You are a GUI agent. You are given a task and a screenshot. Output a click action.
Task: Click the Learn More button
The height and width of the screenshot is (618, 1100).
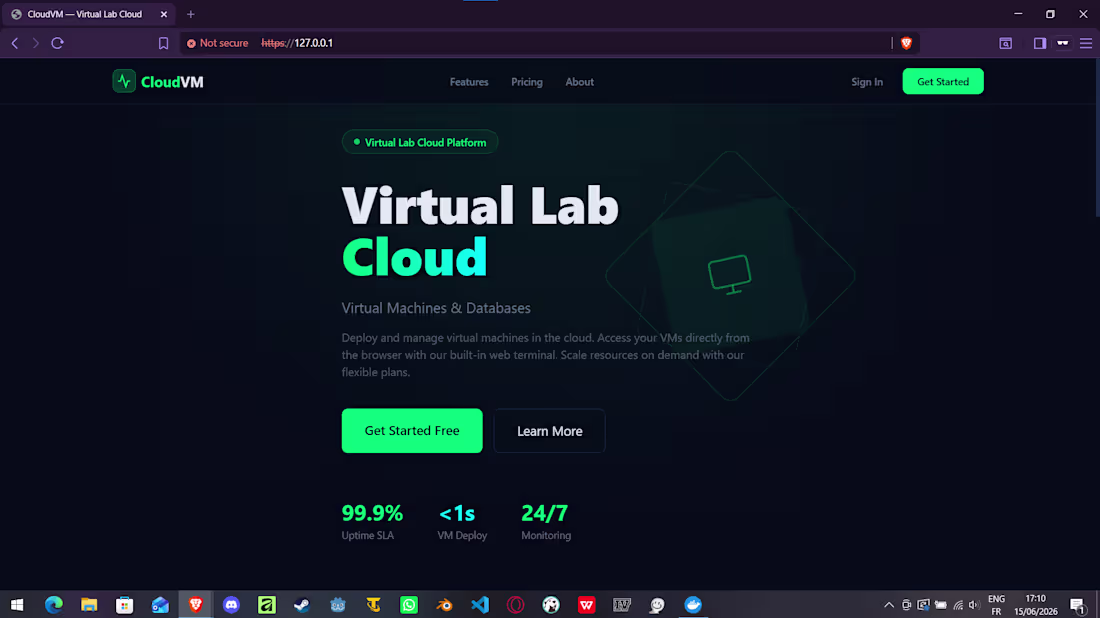pos(549,431)
